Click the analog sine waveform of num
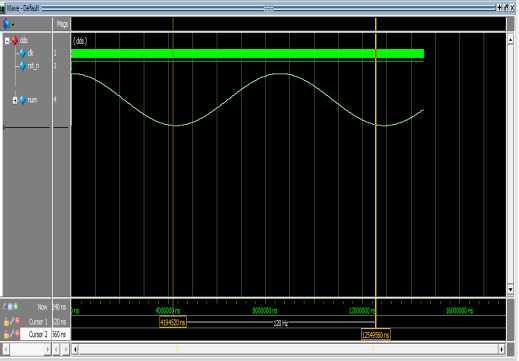 click(247, 99)
